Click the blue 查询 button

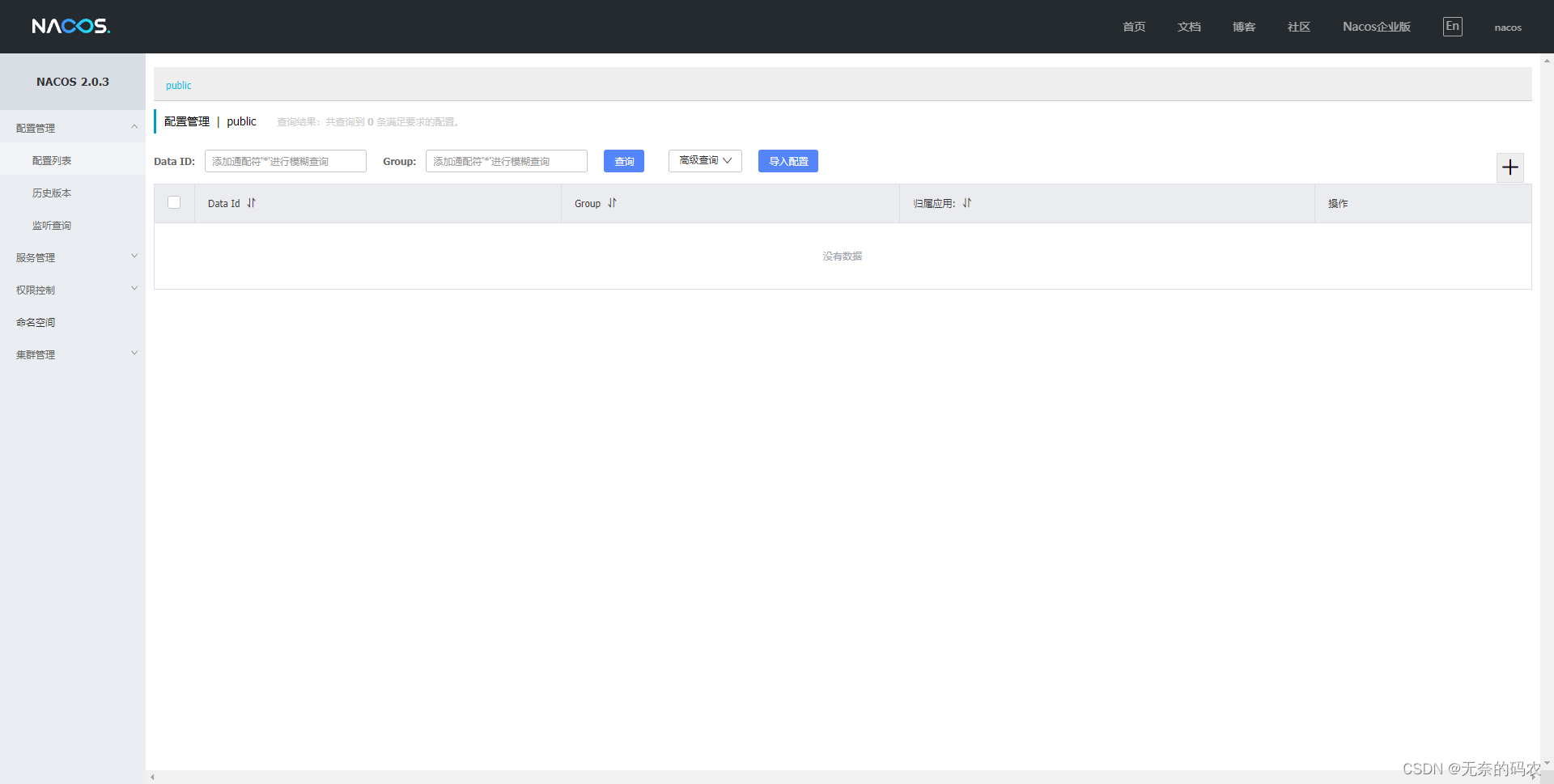624,161
